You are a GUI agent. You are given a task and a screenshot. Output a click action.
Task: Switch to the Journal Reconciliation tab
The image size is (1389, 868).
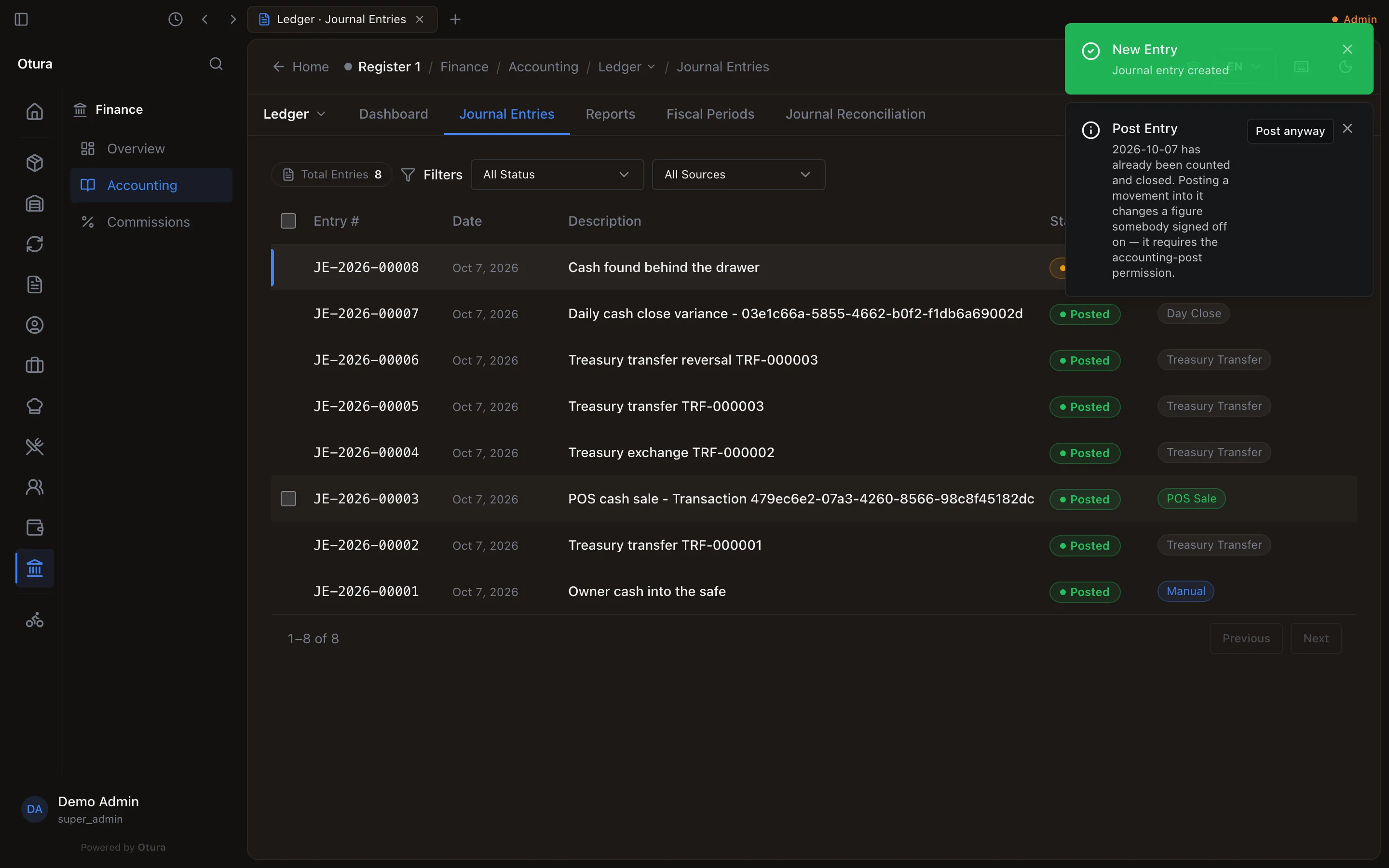point(855,114)
